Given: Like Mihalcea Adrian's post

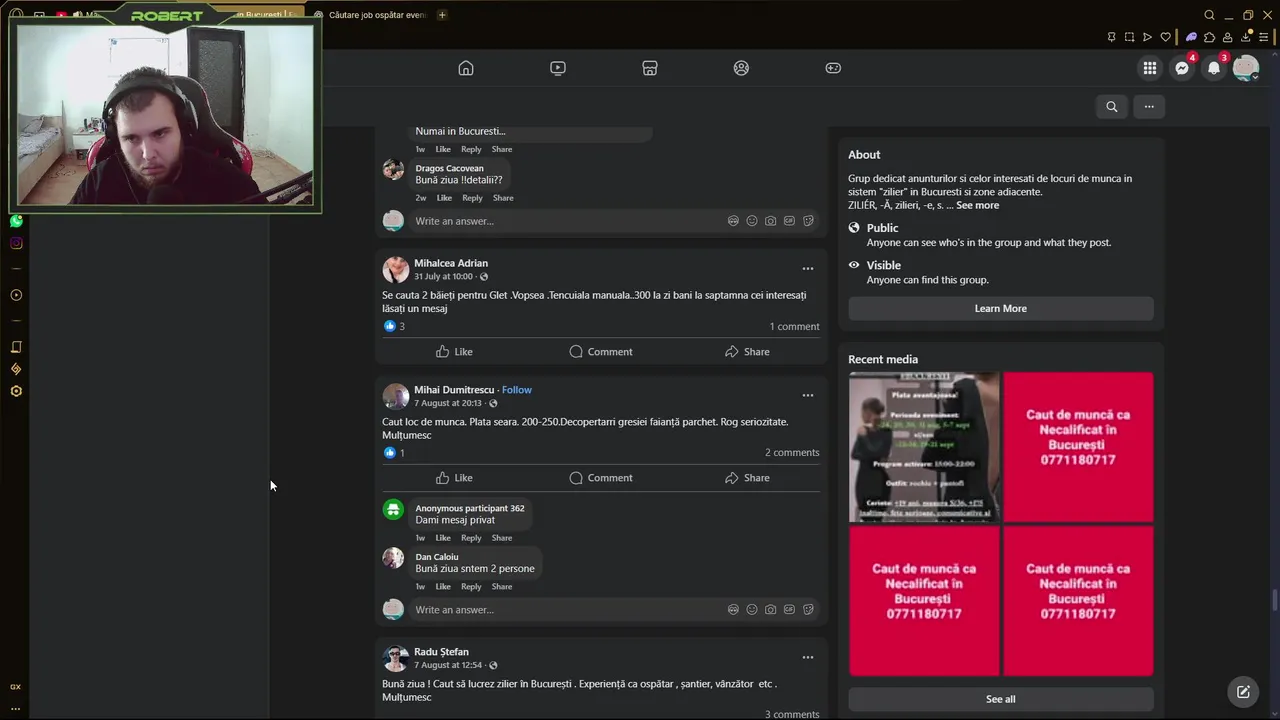Looking at the screenshot, I should click(x=454, y=351).
